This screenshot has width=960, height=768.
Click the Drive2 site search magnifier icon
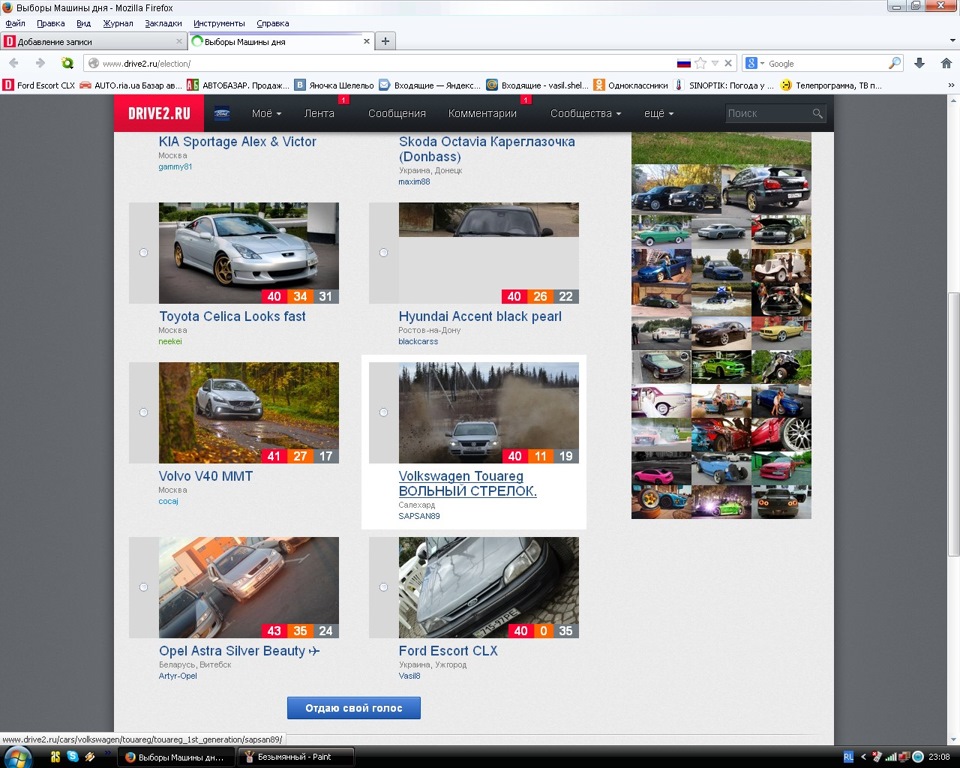tap(817, 113)
